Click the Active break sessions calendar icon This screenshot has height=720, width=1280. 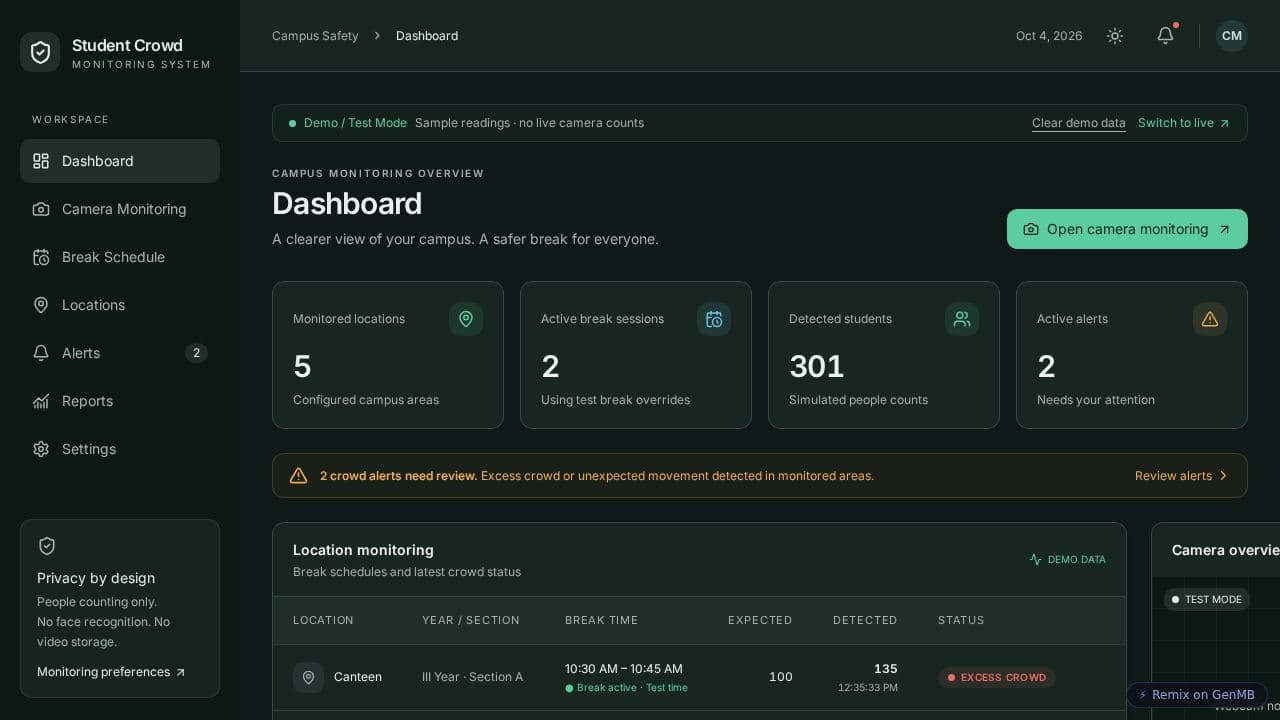[x=714, y=319]
